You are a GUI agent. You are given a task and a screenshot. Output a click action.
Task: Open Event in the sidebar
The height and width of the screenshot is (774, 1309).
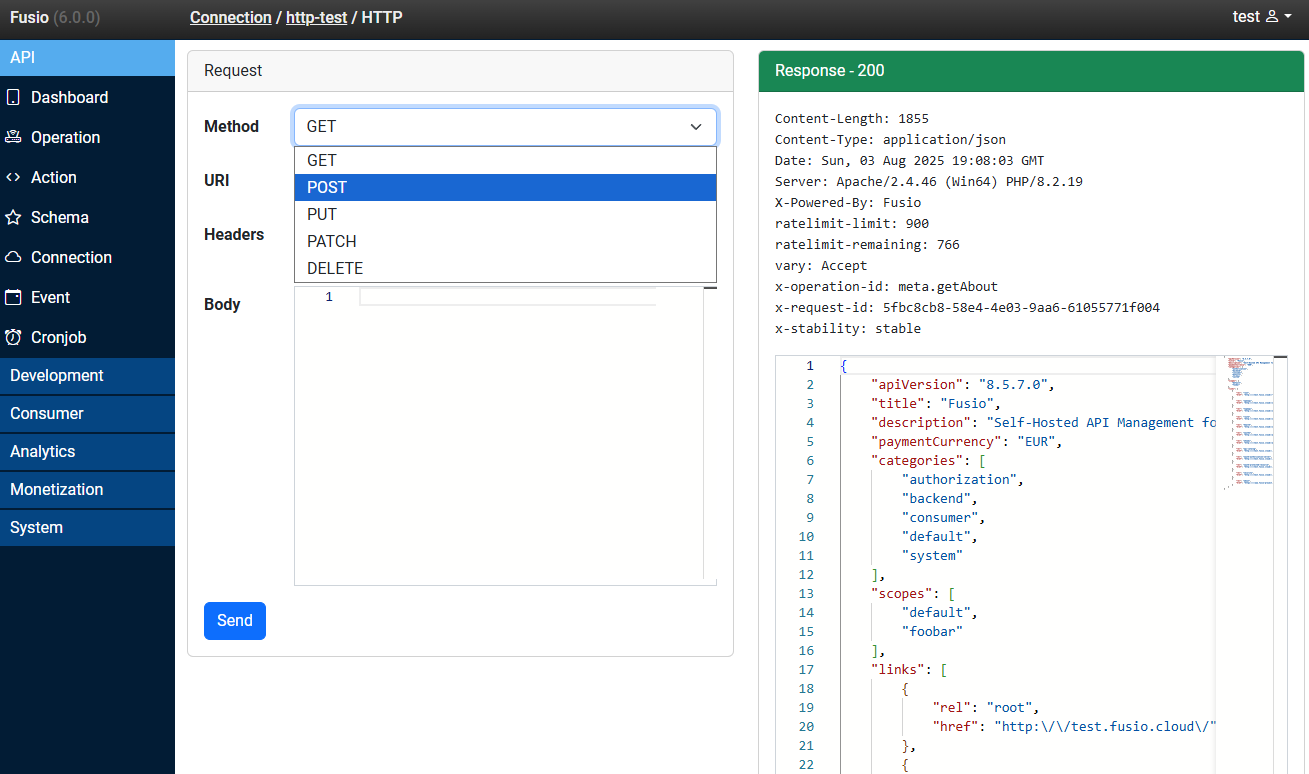pos(87,297)
